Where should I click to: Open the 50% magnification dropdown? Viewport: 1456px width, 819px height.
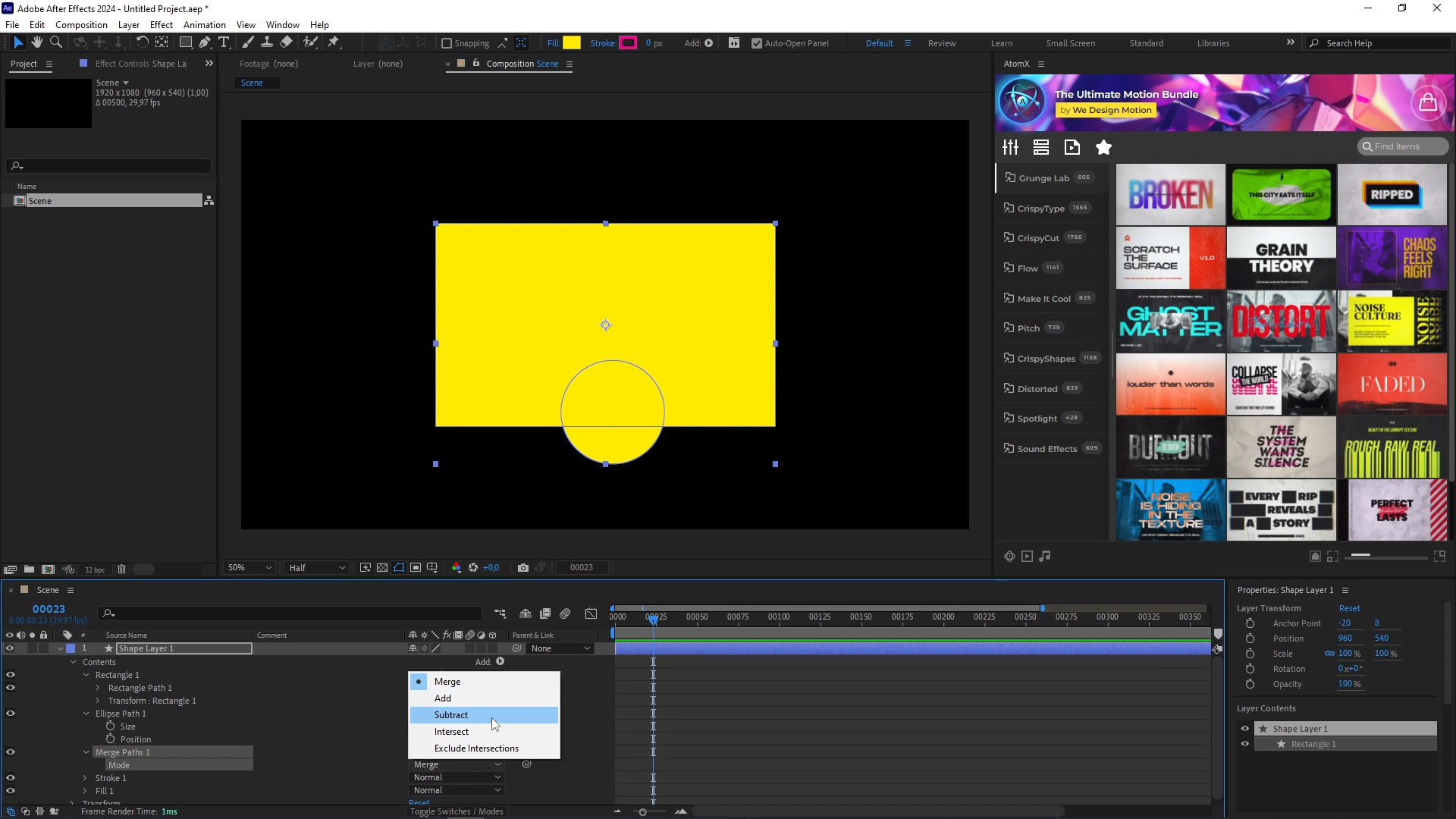point(249,567)
